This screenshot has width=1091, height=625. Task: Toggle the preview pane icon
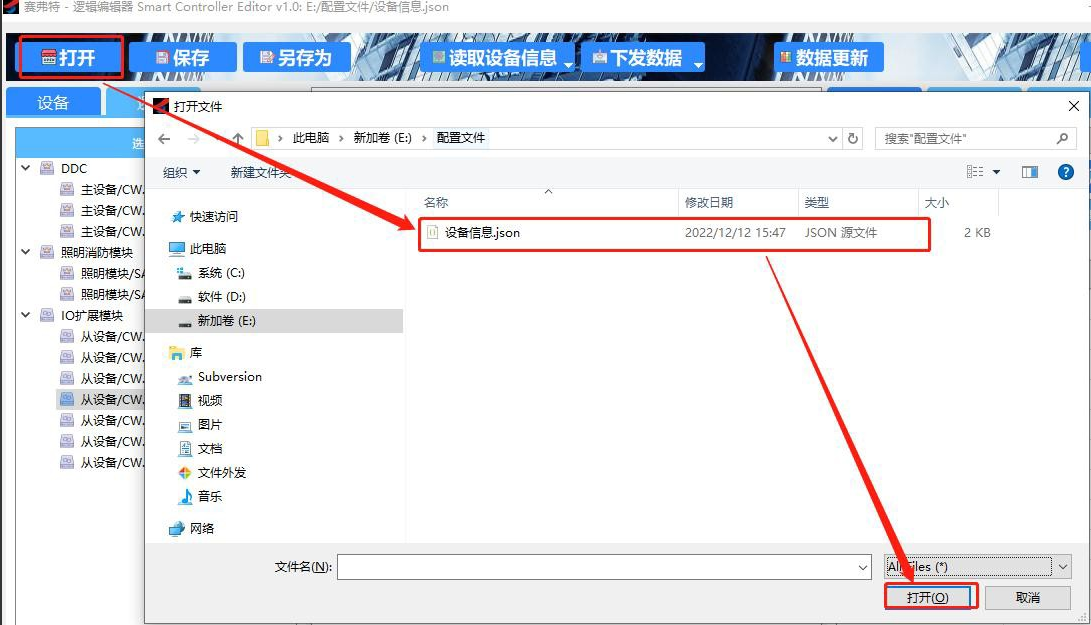1030,172
